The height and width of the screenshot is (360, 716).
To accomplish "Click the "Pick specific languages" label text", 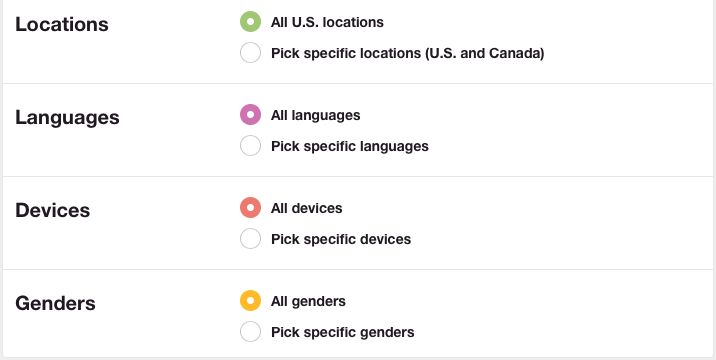I will pos(350,147).
